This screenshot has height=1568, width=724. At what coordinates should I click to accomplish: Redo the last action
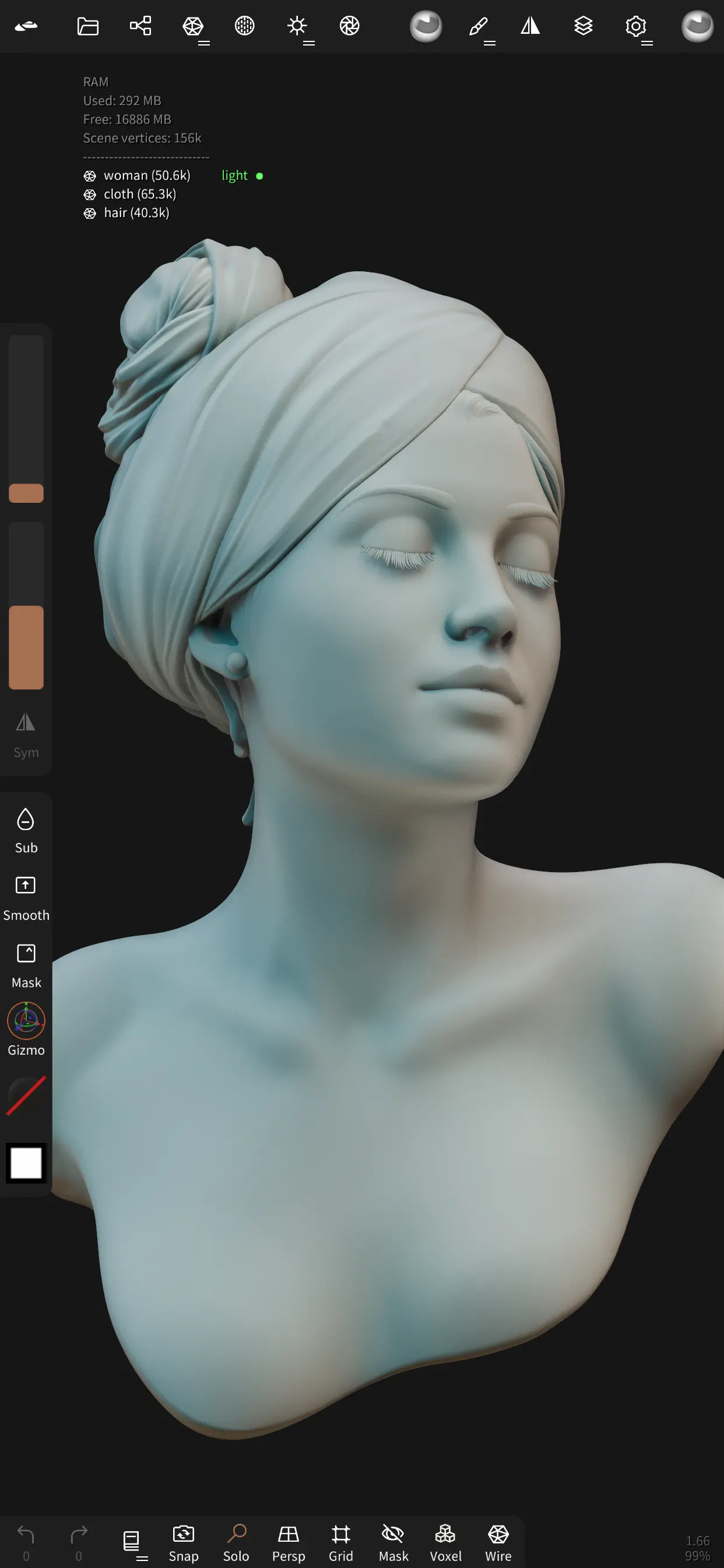tap(79, 1543)
